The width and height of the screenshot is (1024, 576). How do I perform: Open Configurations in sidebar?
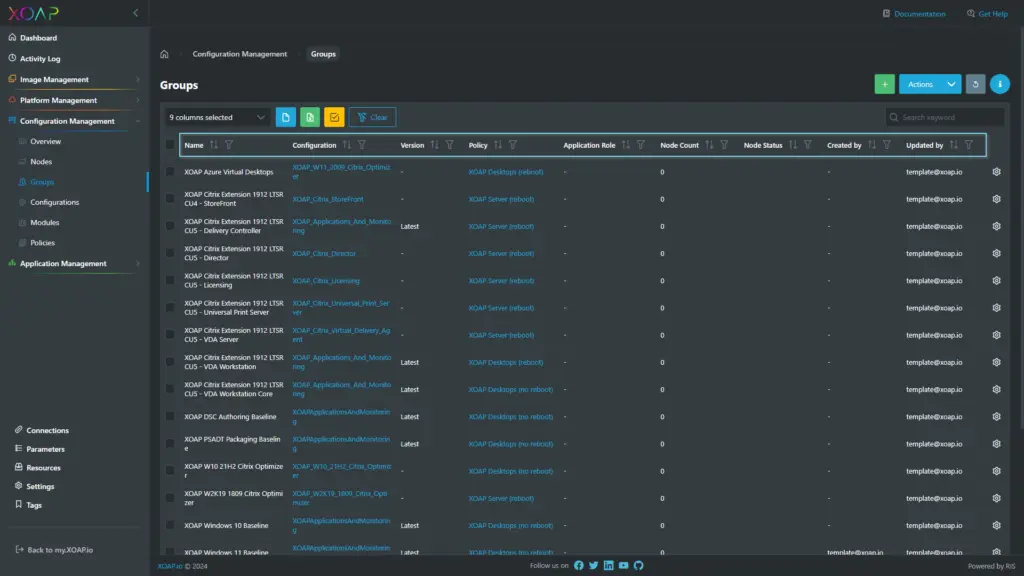click(x=54, y=202)
